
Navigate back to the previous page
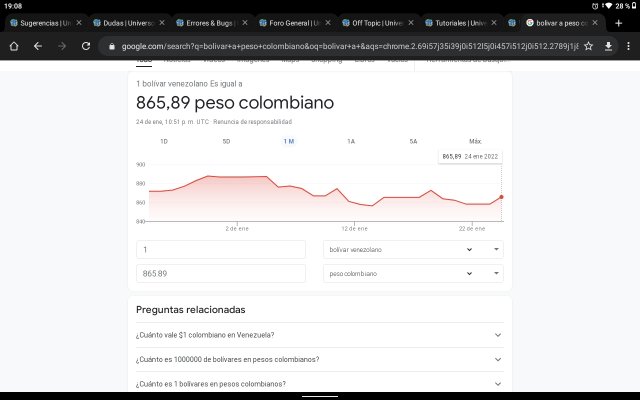(x=37, y=46)
